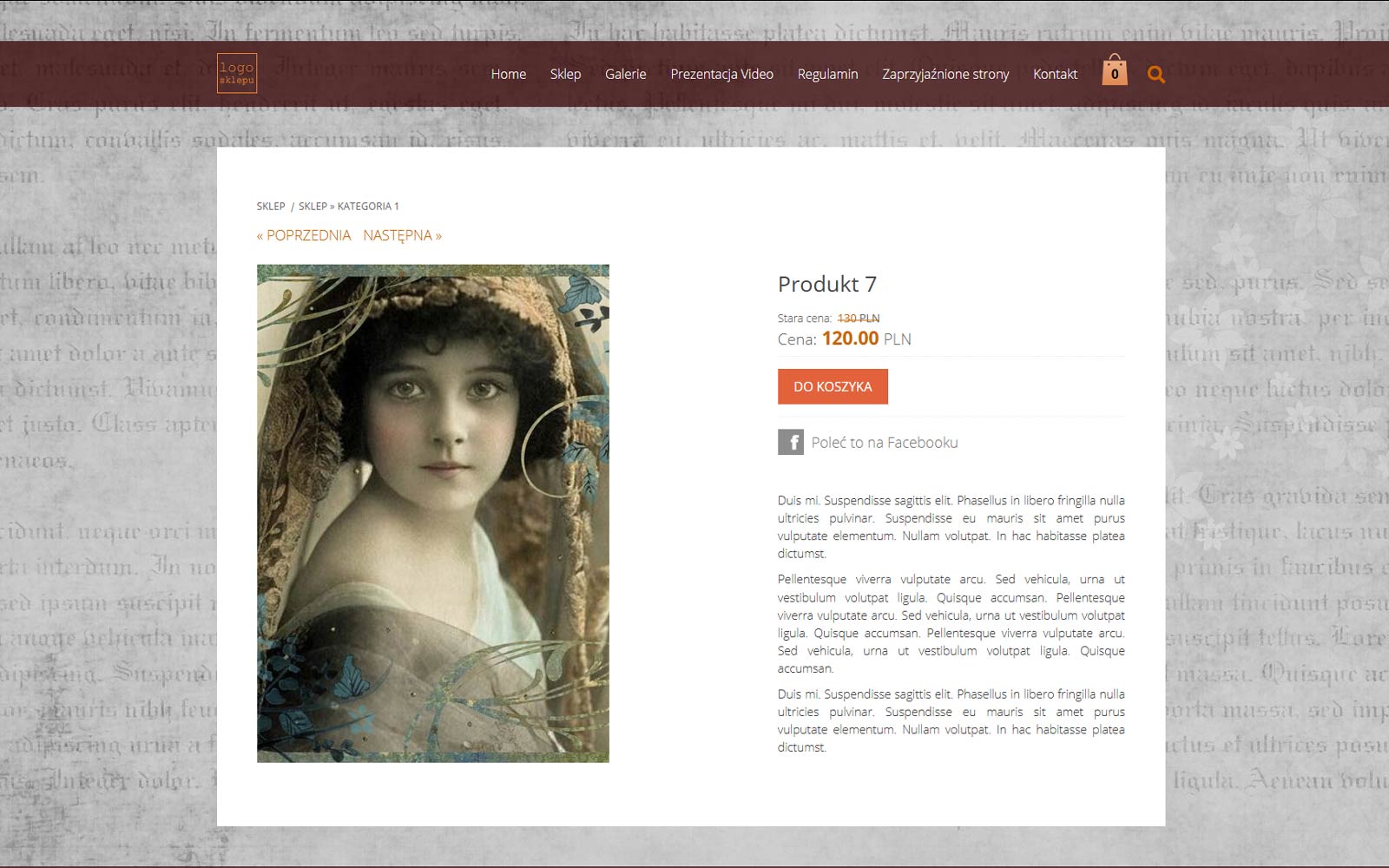Open the Sklep menu item
This screenshot has height=868, width=1389.
[565, 74]
